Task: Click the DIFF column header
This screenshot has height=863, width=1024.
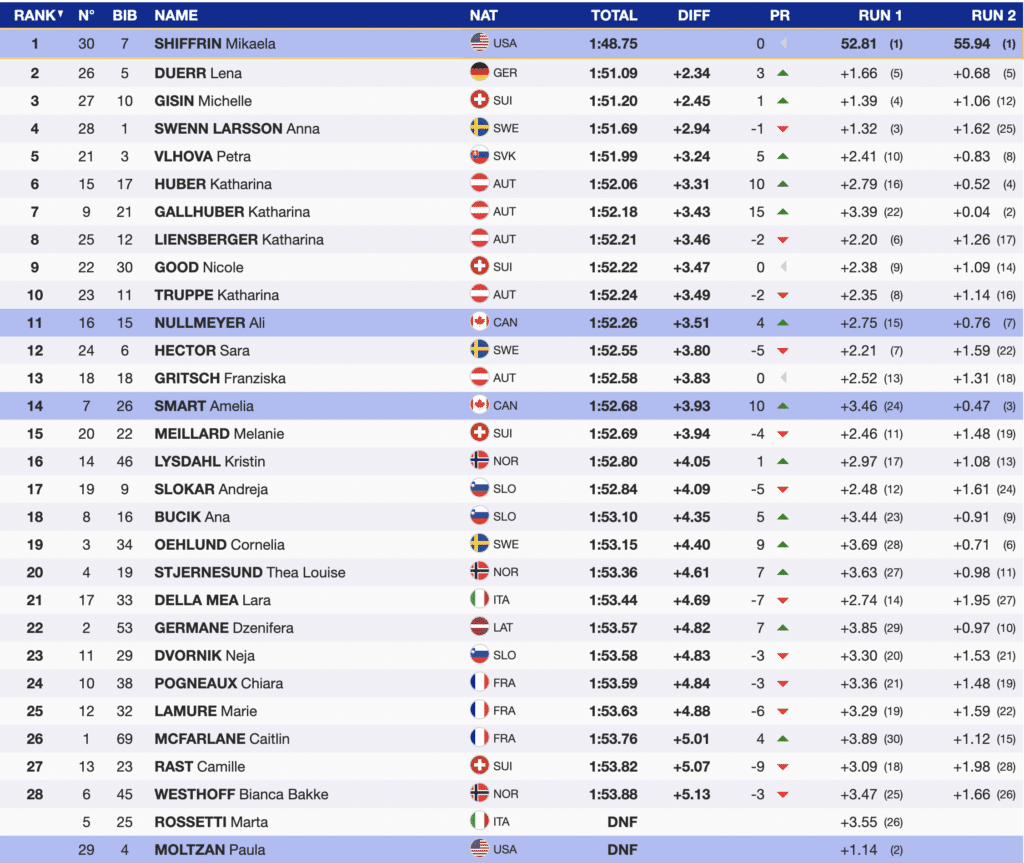Action: (693, 15)
